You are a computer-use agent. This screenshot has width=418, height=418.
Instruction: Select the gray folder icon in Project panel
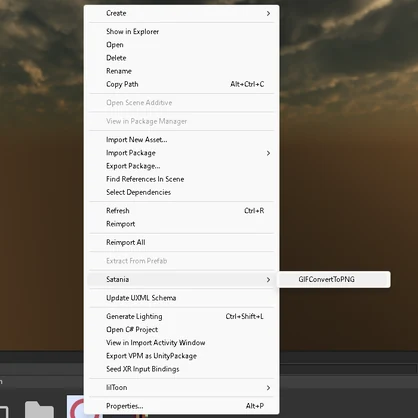tap(39, 409)
